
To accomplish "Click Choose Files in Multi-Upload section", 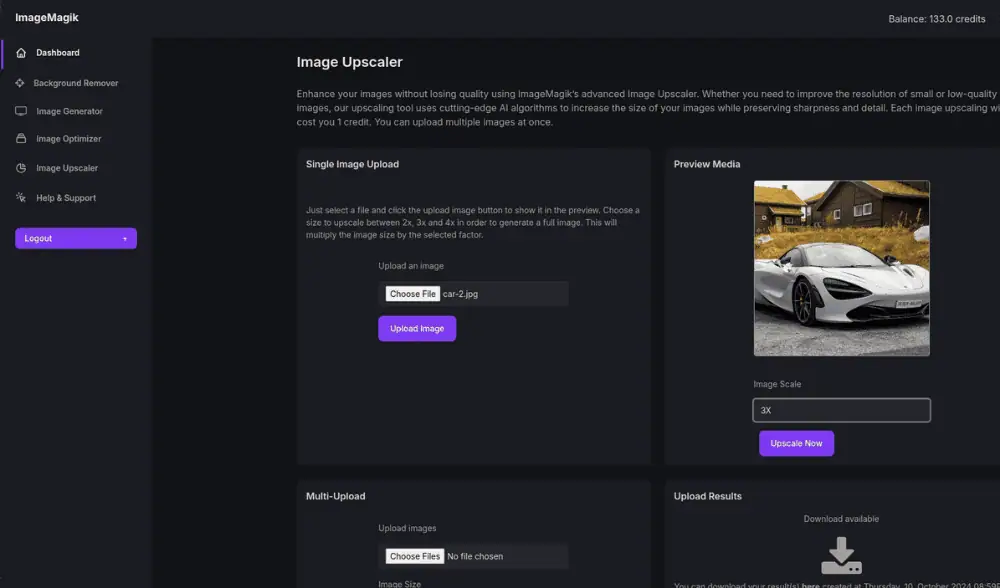I will 415,556.
